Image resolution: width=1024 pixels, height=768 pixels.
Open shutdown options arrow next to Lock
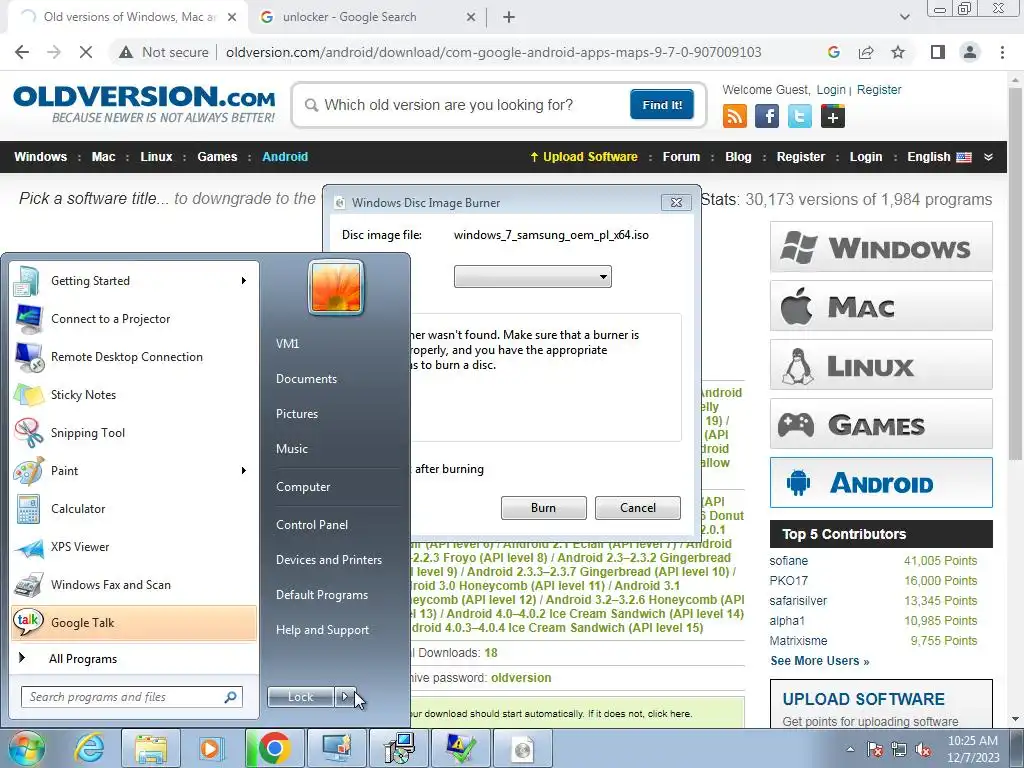(344, 697)
